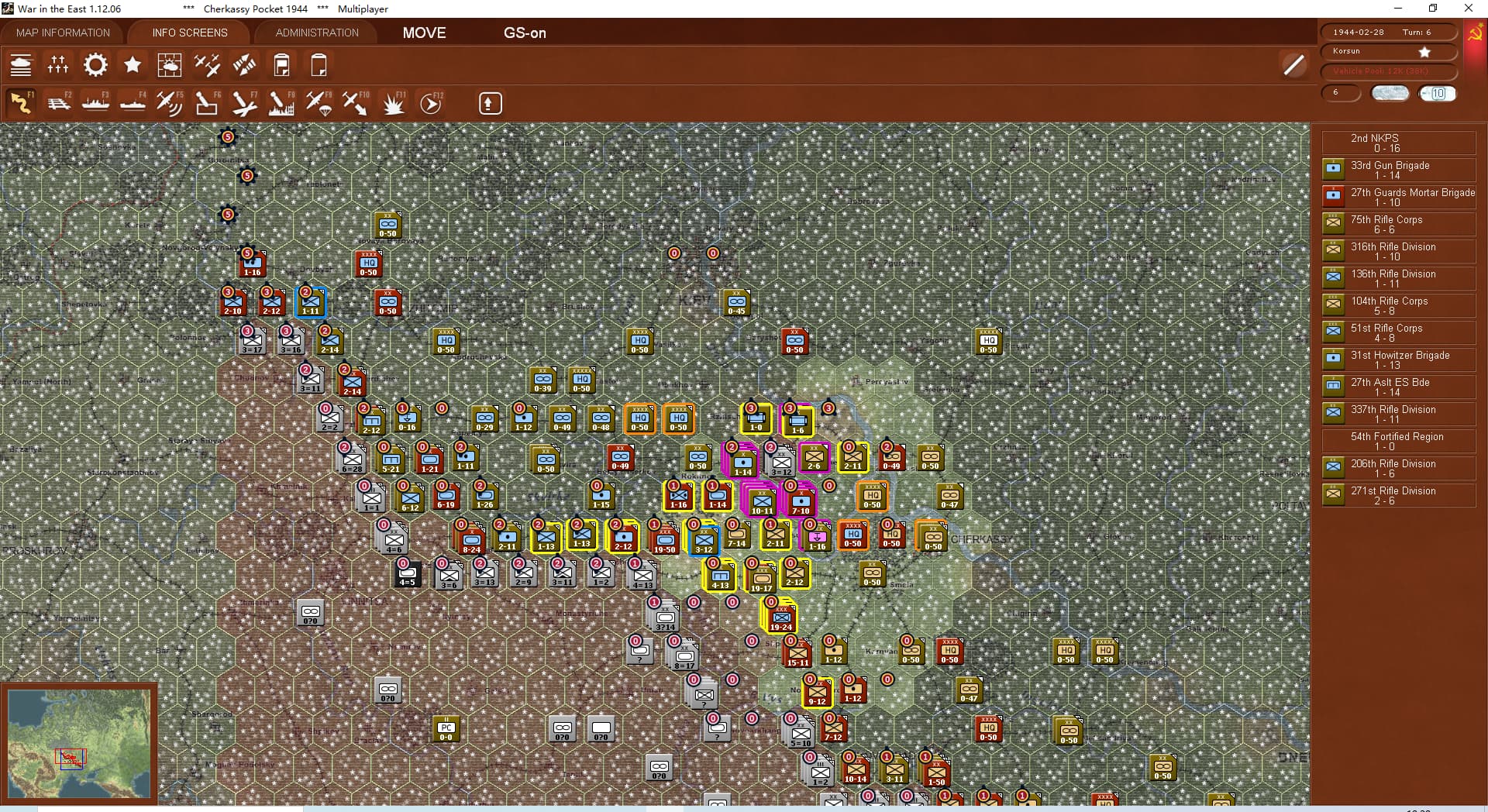Click the minimap in the bottom-left corner

[x=79, y=744]
